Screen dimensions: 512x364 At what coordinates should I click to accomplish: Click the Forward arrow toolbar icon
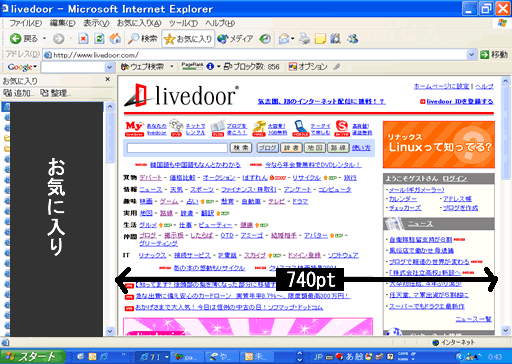click(59, 39)
